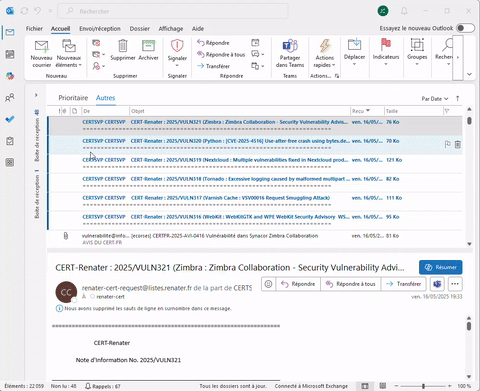480x391 pixels.
Task: Open the Calendar view in sidebar
Action: [10, 54]
